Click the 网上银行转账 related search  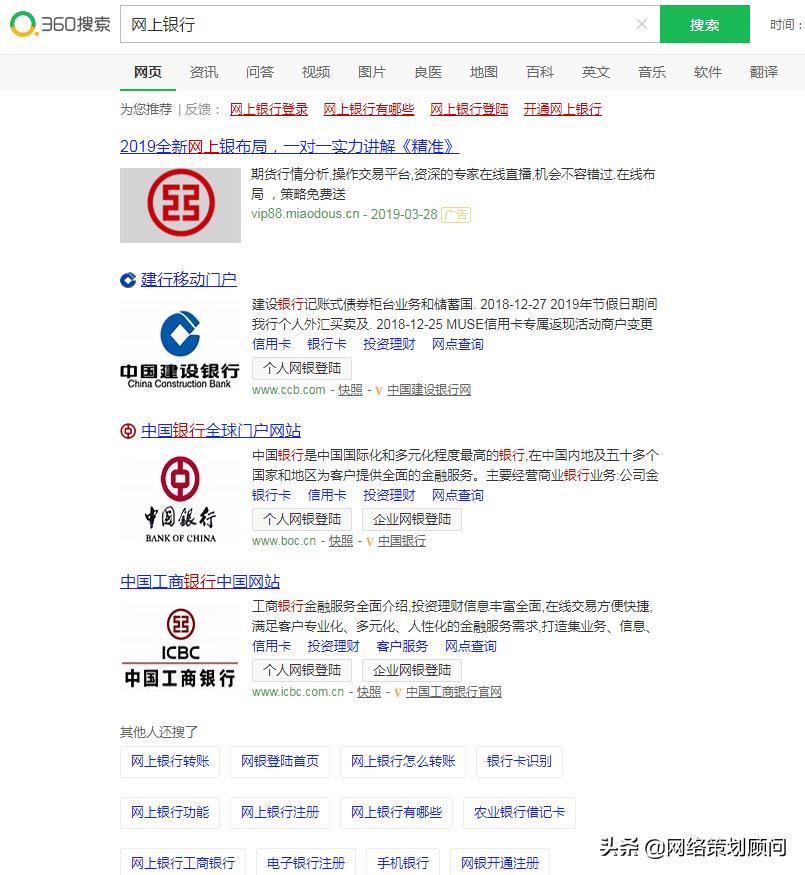tap(169, 762)
